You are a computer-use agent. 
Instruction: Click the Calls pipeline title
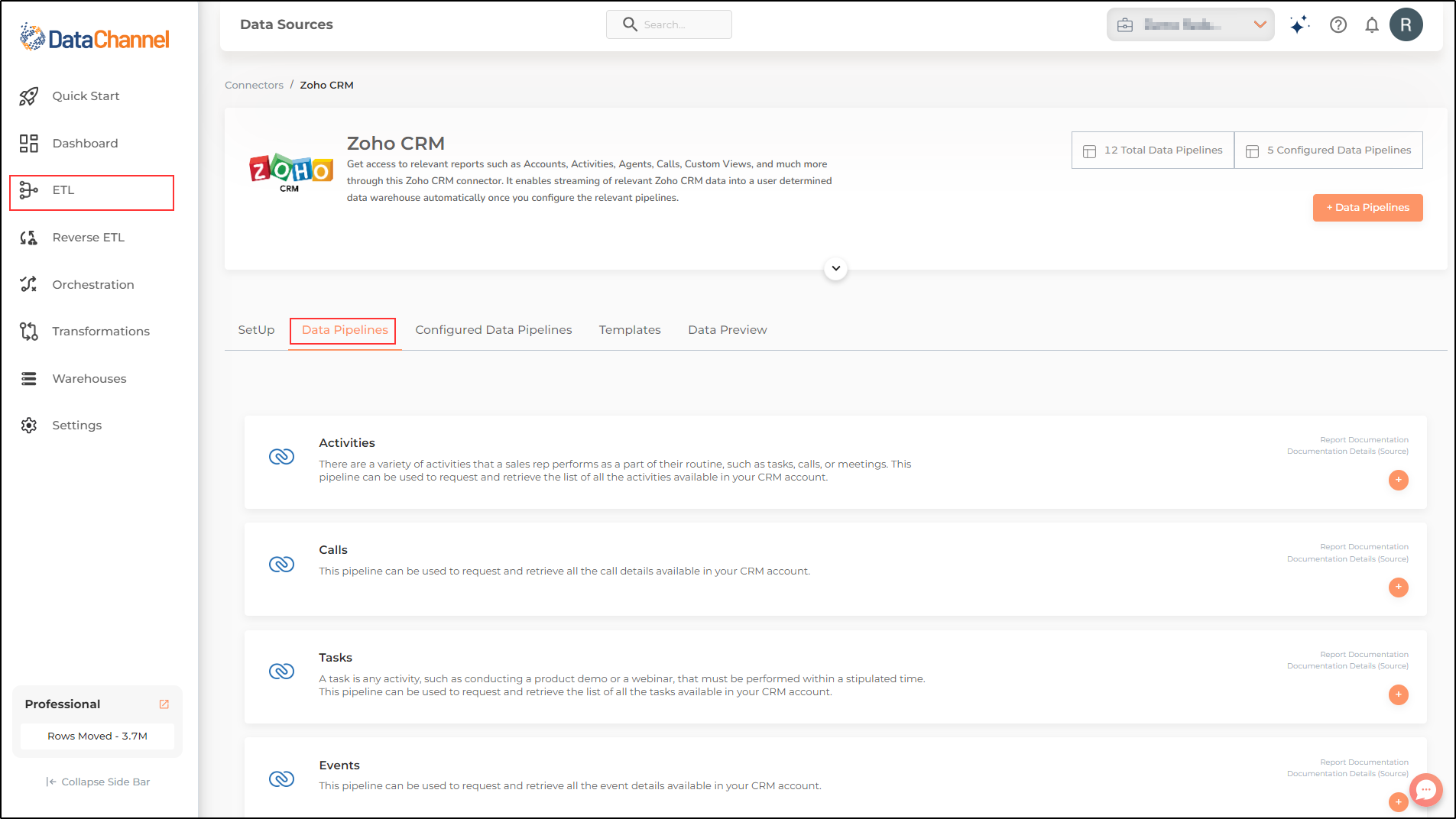pos(333,550)
